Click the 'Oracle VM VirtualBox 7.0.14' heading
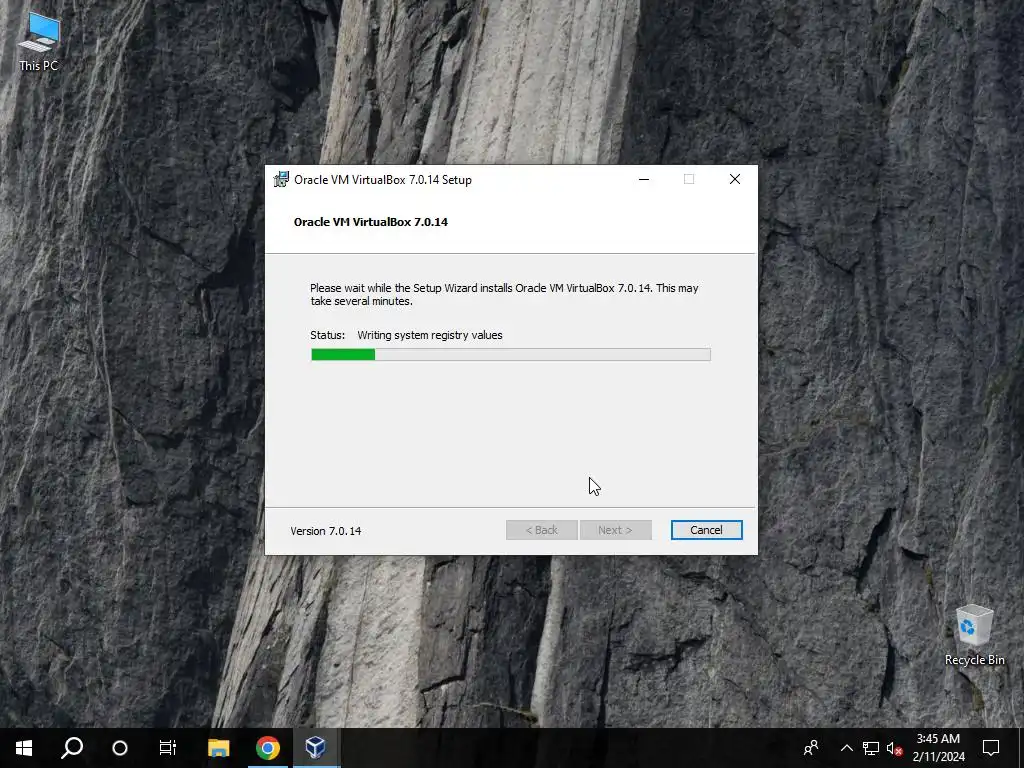 [x=371, y=222]
